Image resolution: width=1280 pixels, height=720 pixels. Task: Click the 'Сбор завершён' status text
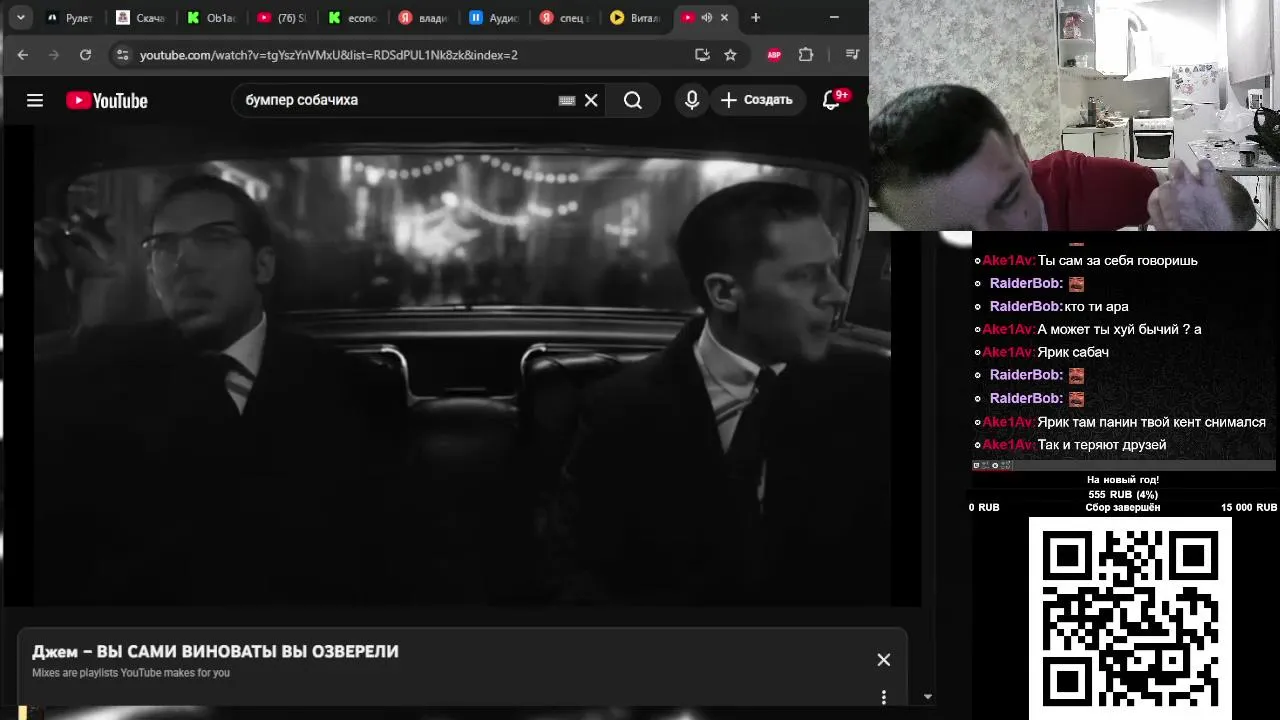click(1123, 508)
